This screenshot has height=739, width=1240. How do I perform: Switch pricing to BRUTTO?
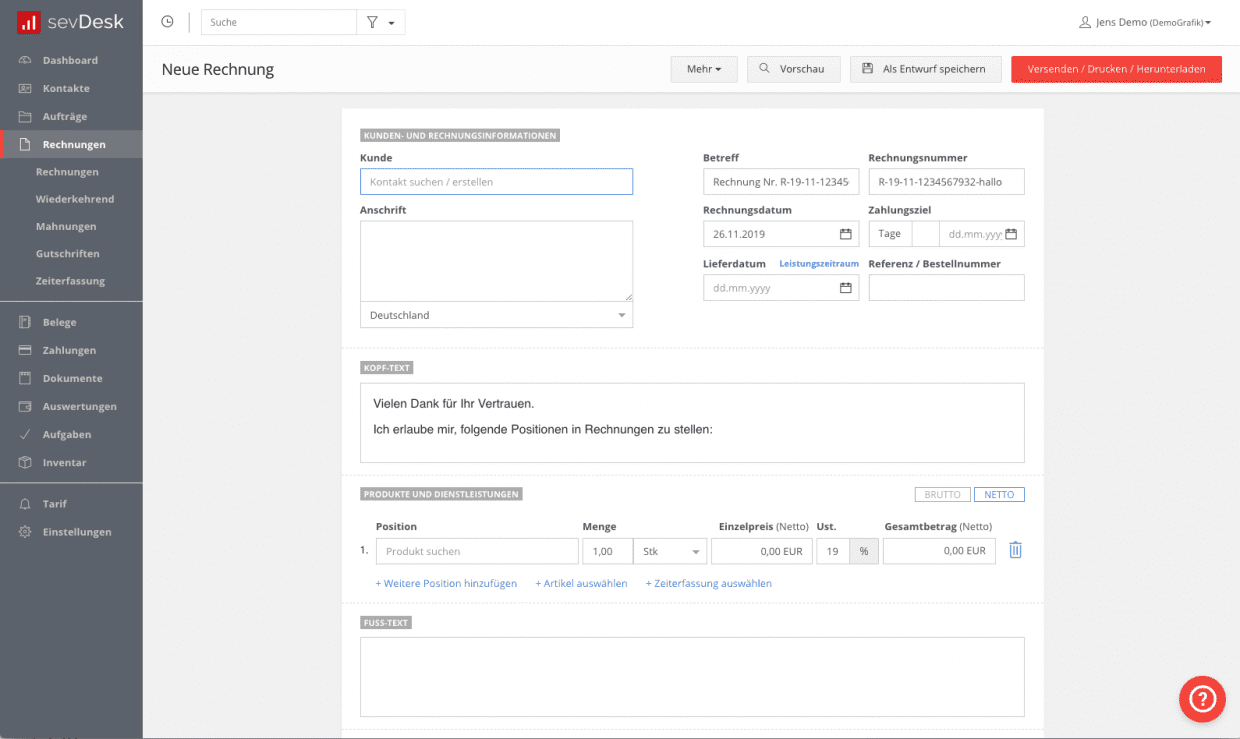942,495
